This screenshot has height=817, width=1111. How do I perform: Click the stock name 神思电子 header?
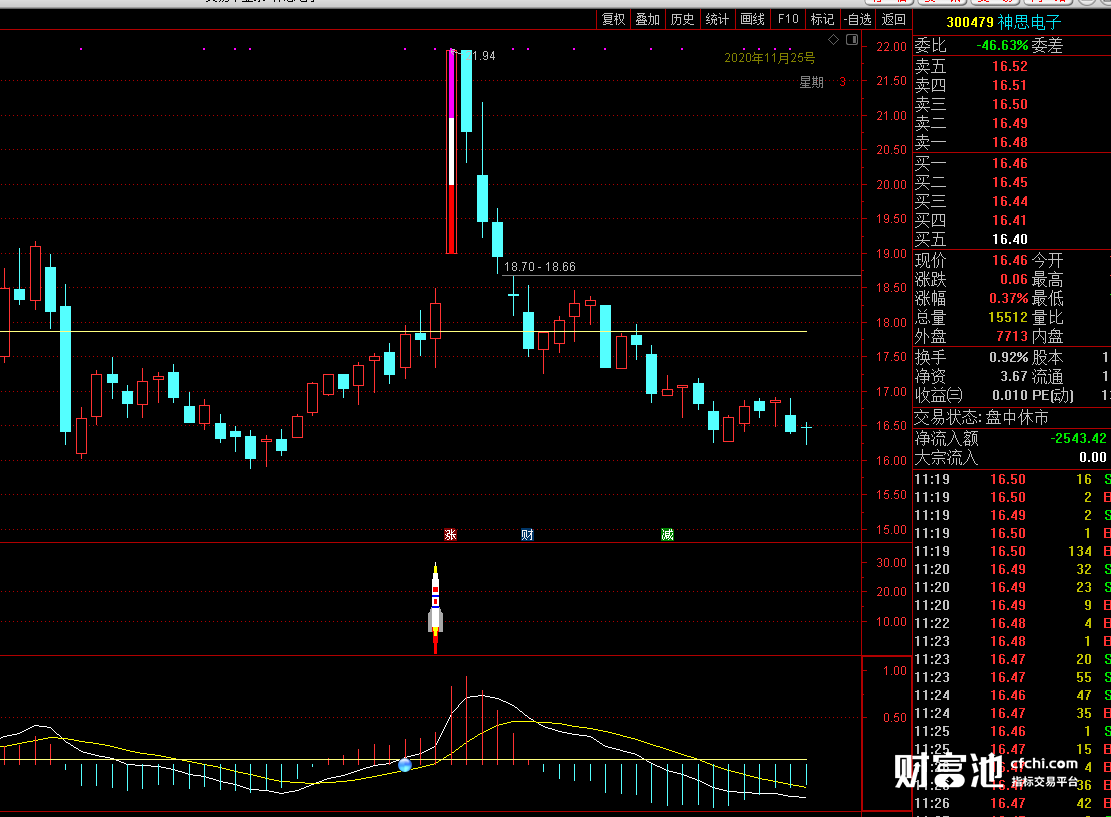pyautogui.click(x=1030, y=22)
